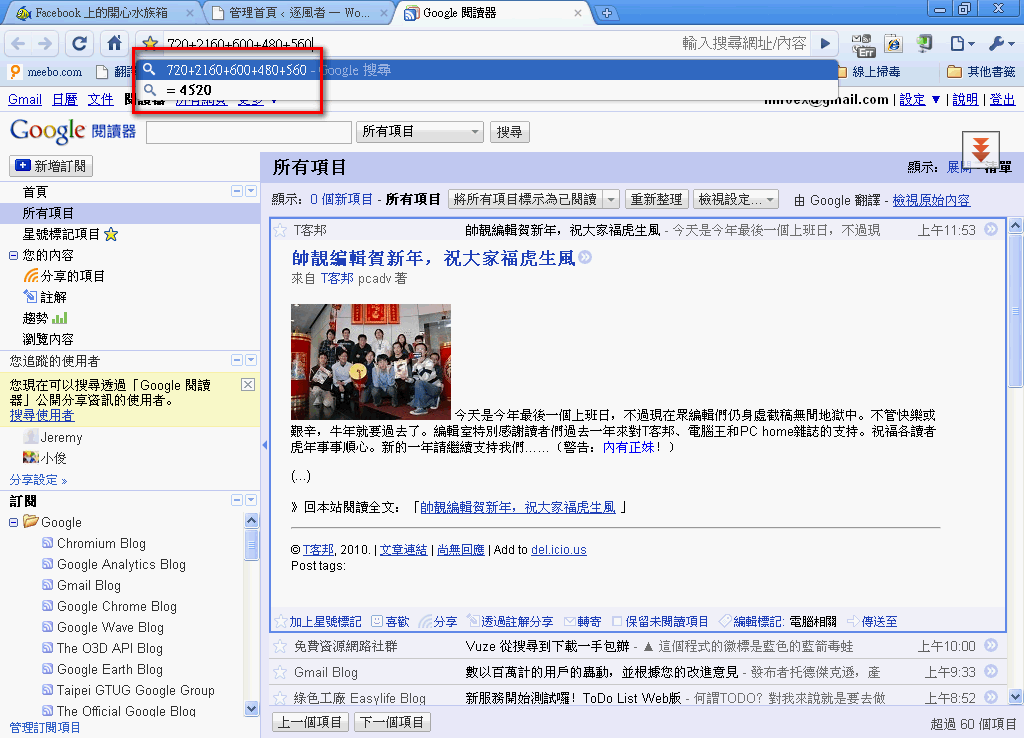
Task: Open 分享設定 sharing settings
Action: click(x=38, y=480)
